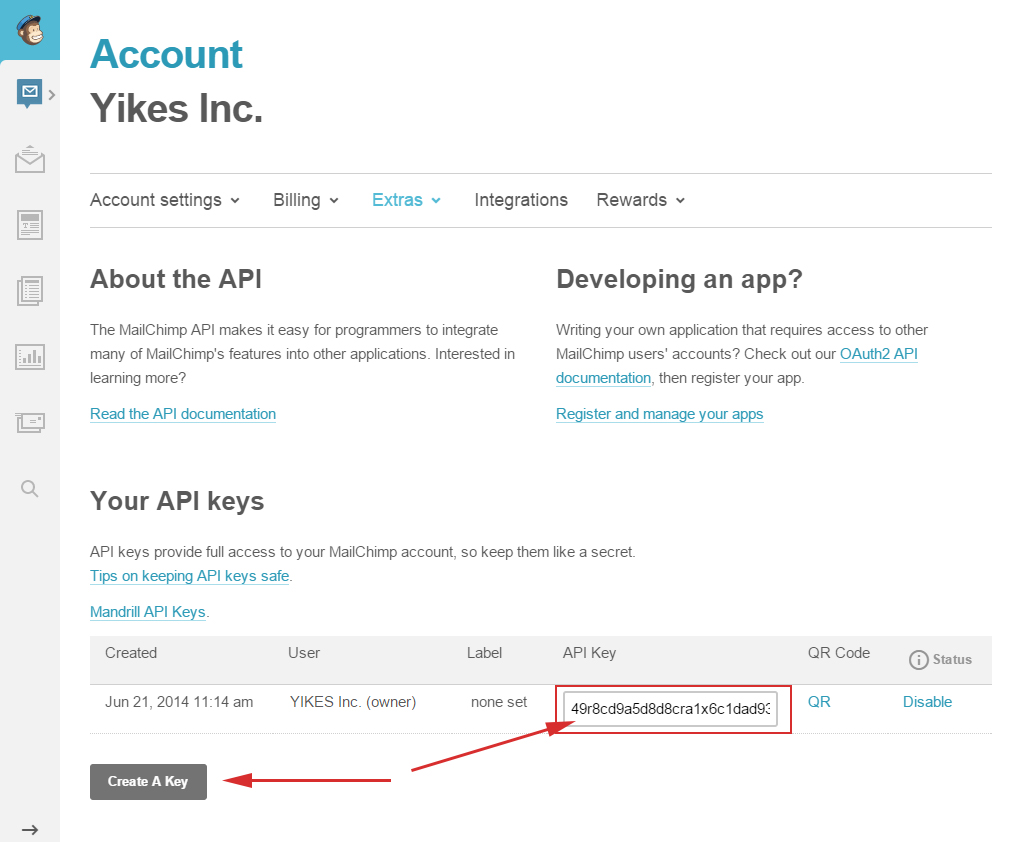Image resolution: width=1022 pixels, height=842 pixels.
Task: Click the Created column header
Action: pos(131,653)
